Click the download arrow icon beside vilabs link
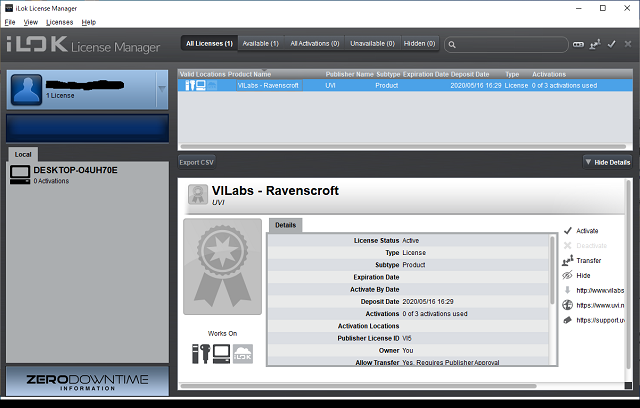The image size is (640, 408). coord(567,290)
